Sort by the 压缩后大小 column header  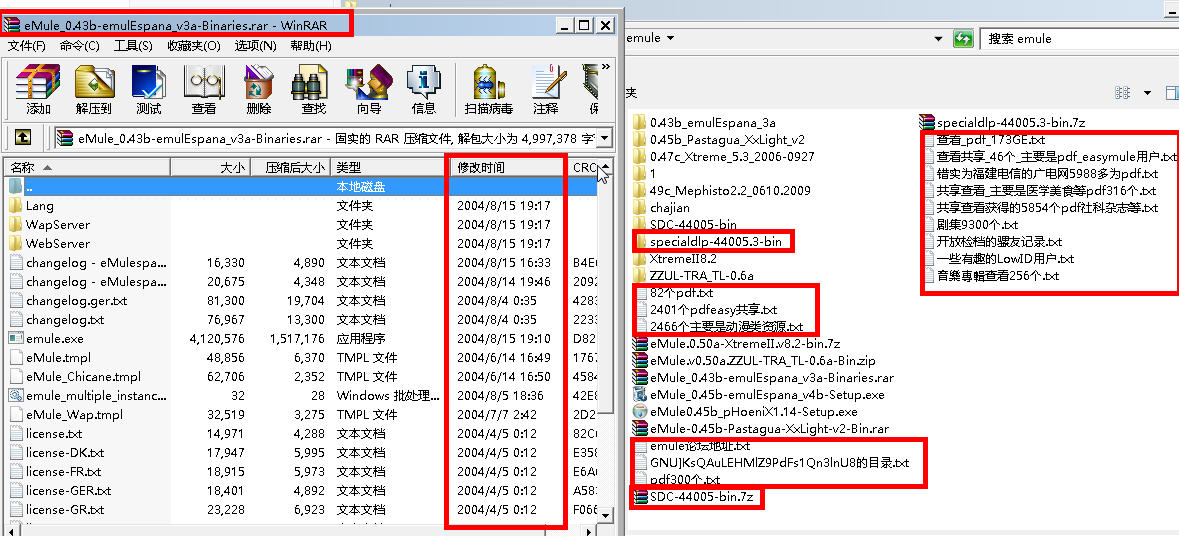click(x=290, y=167)
